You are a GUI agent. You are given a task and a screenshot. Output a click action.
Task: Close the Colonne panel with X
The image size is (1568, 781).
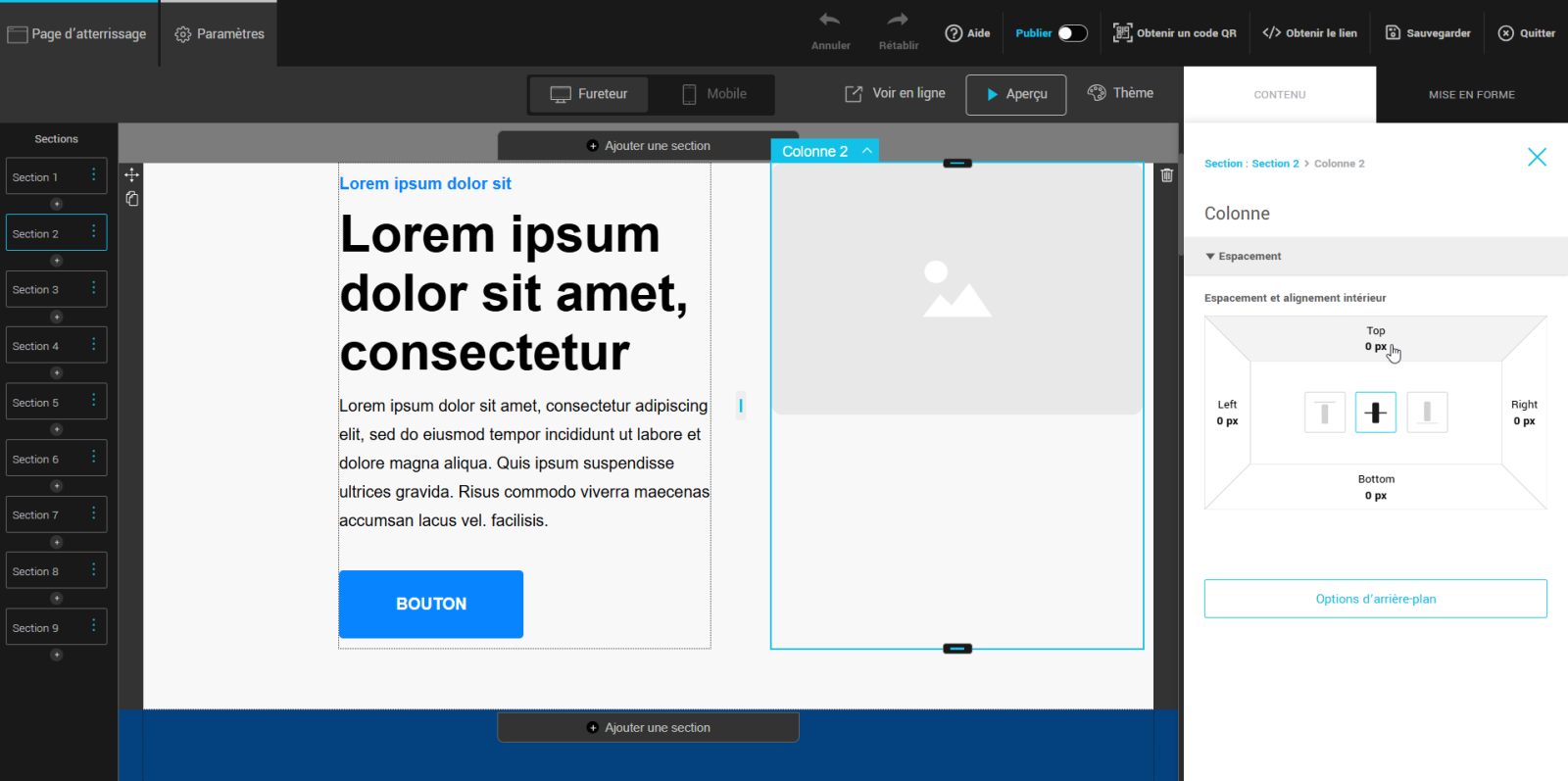tap(1537, 157)
